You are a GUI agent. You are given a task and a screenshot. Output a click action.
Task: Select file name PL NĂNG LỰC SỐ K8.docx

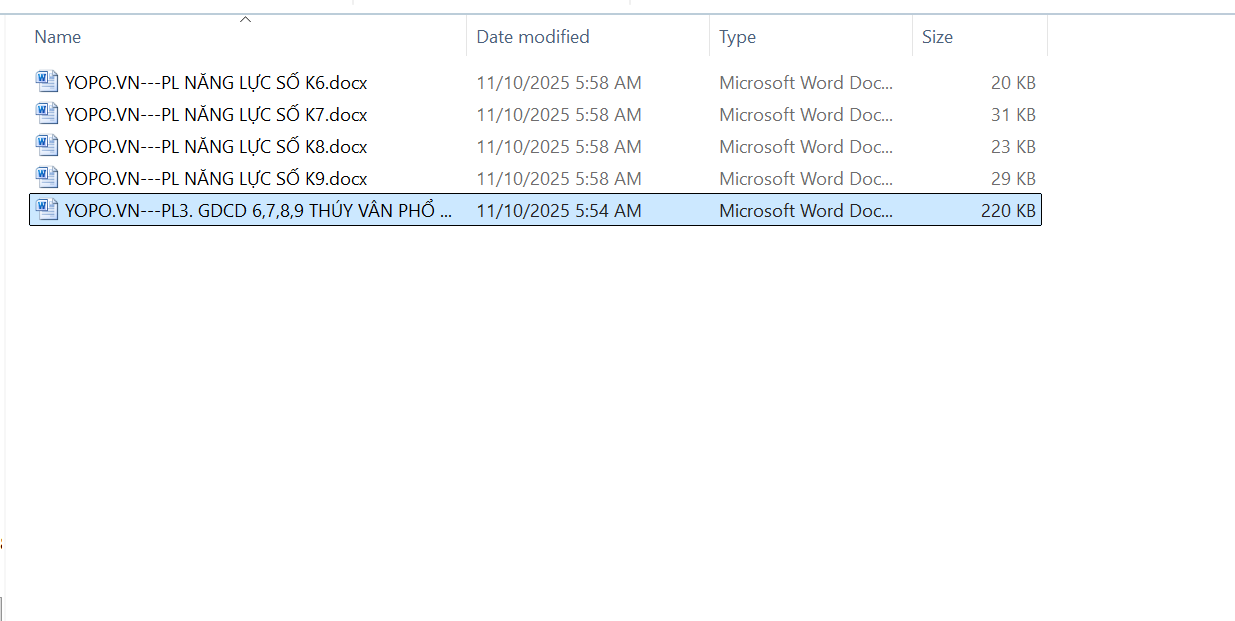click(x=216, y=147)
